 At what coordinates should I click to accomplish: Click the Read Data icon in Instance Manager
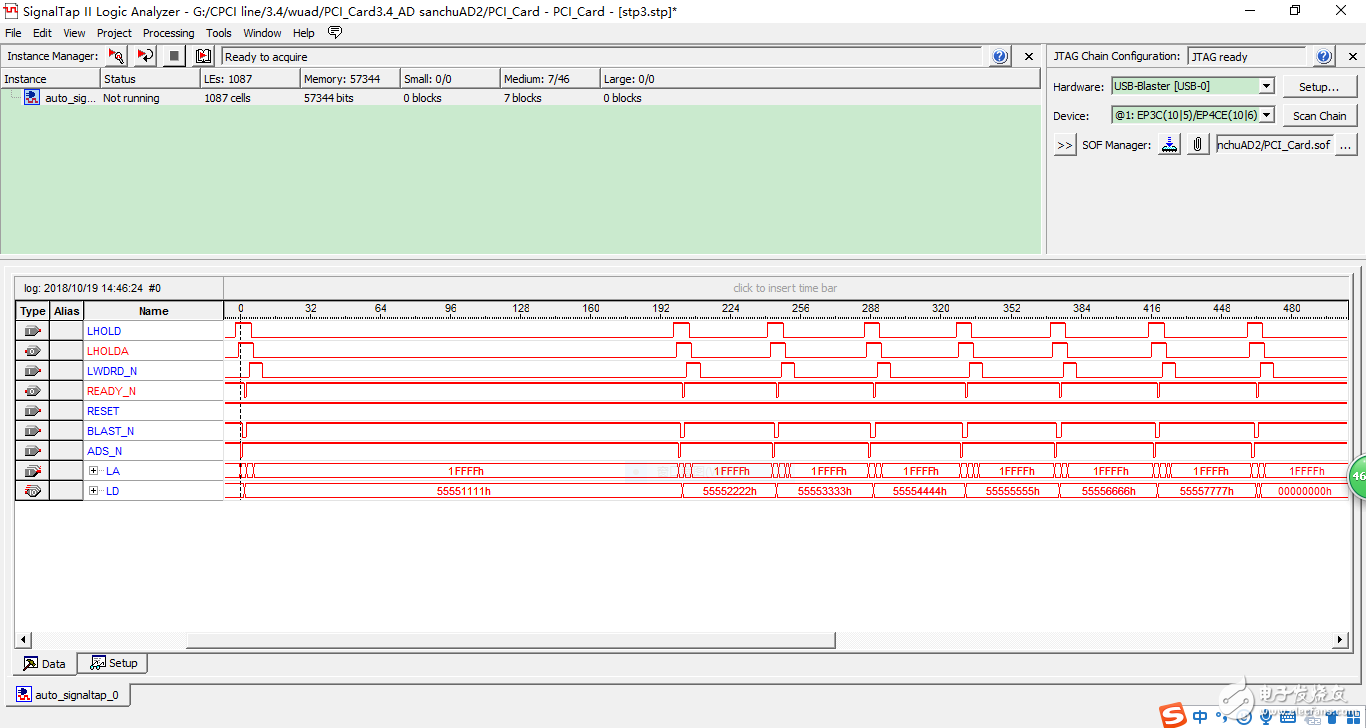point(203,56)
